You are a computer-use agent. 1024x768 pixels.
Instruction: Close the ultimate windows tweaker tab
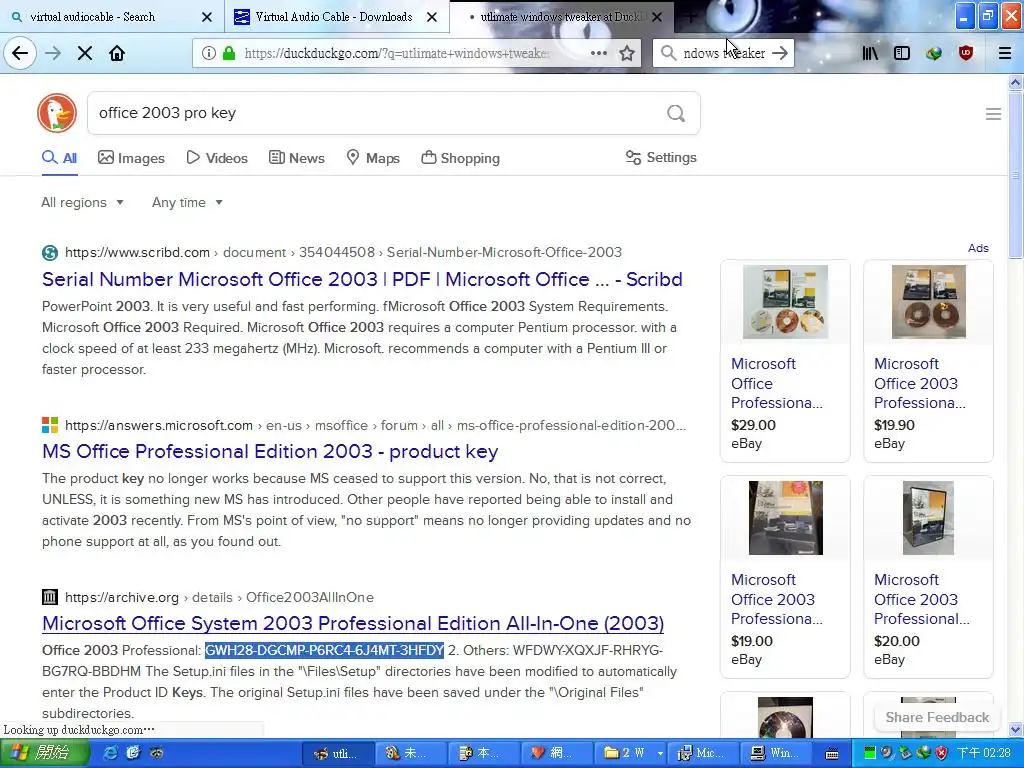(657, 17)
